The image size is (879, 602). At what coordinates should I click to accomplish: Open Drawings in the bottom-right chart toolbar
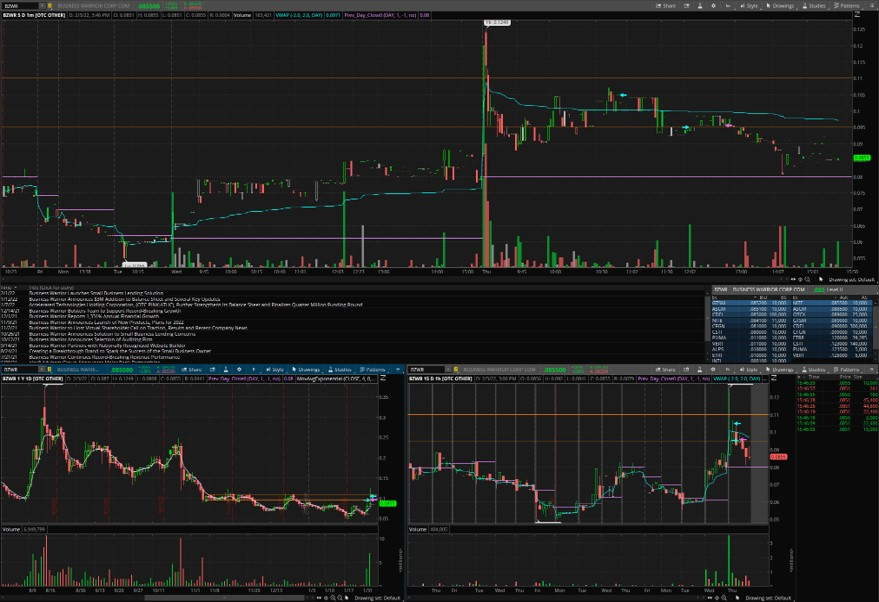780,370
